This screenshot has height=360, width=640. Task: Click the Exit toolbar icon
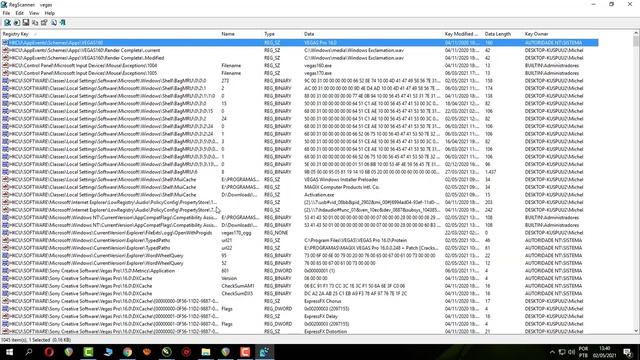62,23
